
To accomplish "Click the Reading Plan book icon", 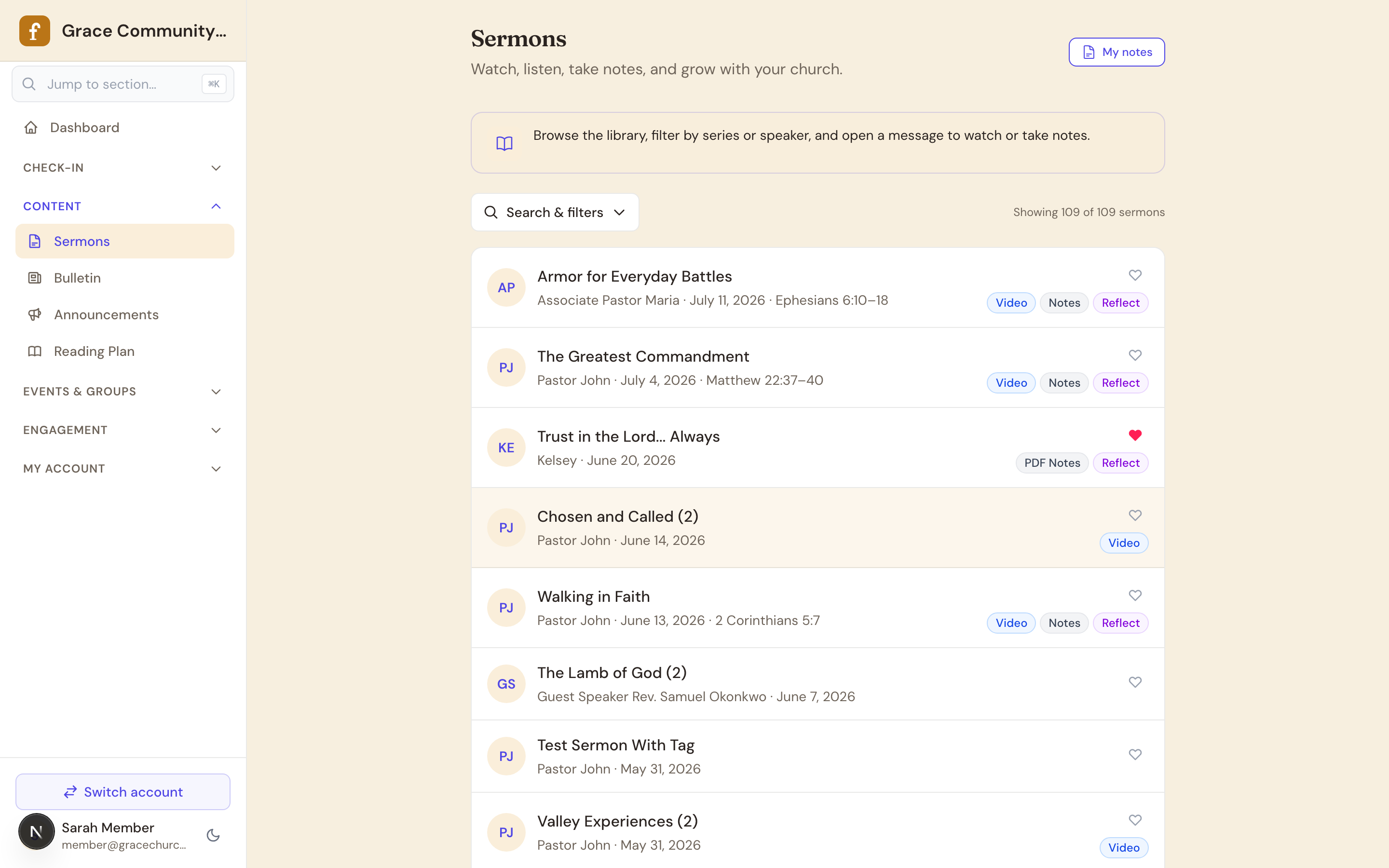I will (35, 352).
